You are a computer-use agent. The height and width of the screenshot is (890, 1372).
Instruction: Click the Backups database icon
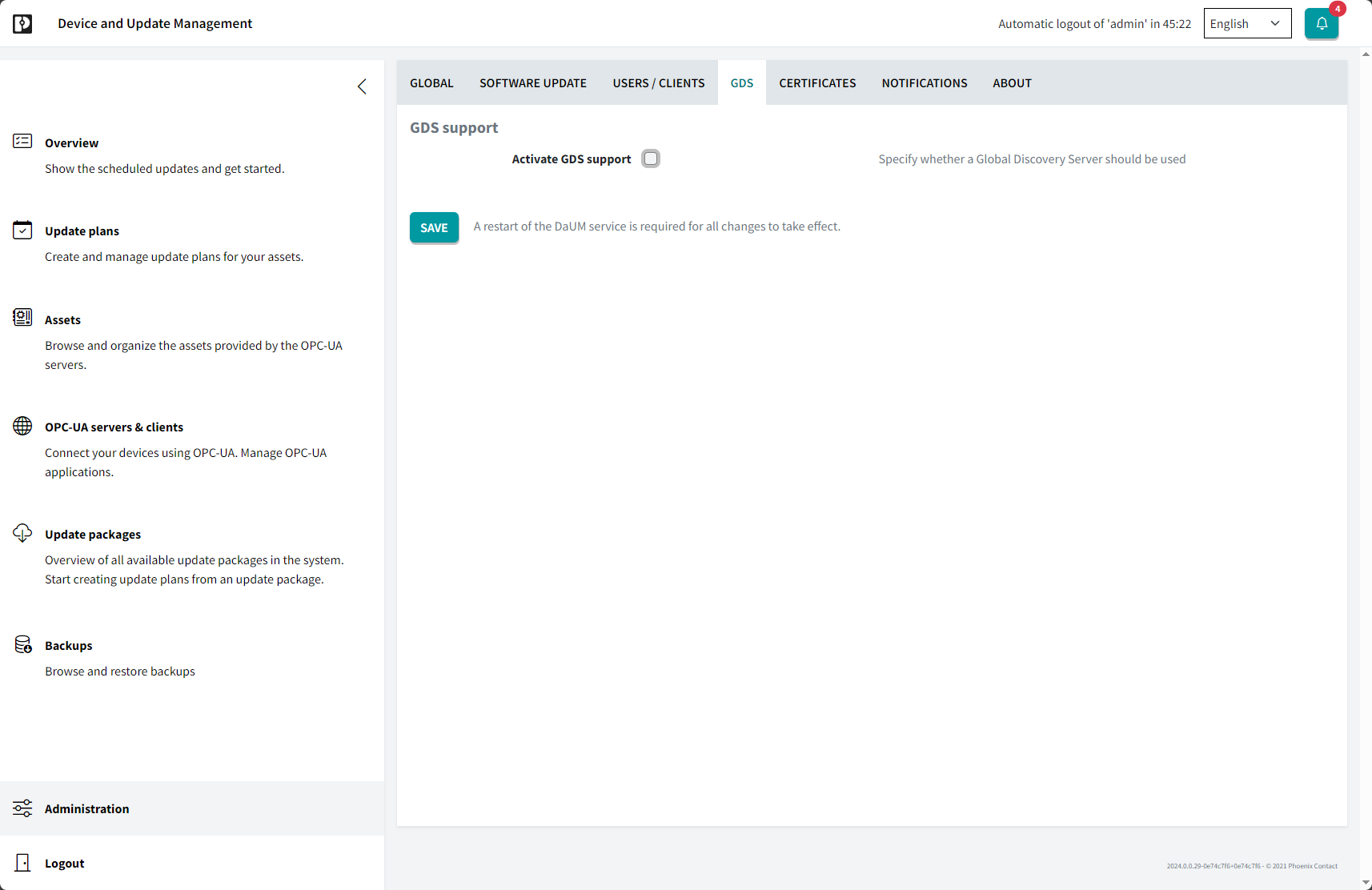22,644
